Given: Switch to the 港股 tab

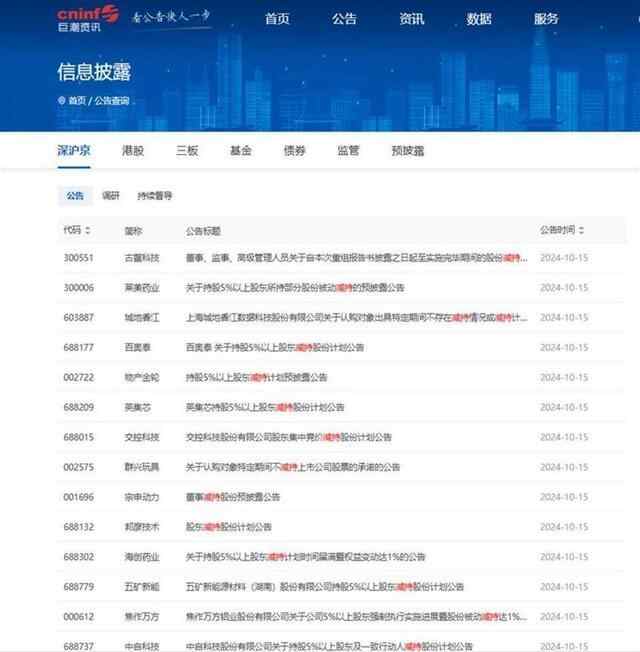Looking at the screenshot, I should (x=133, y=150).
